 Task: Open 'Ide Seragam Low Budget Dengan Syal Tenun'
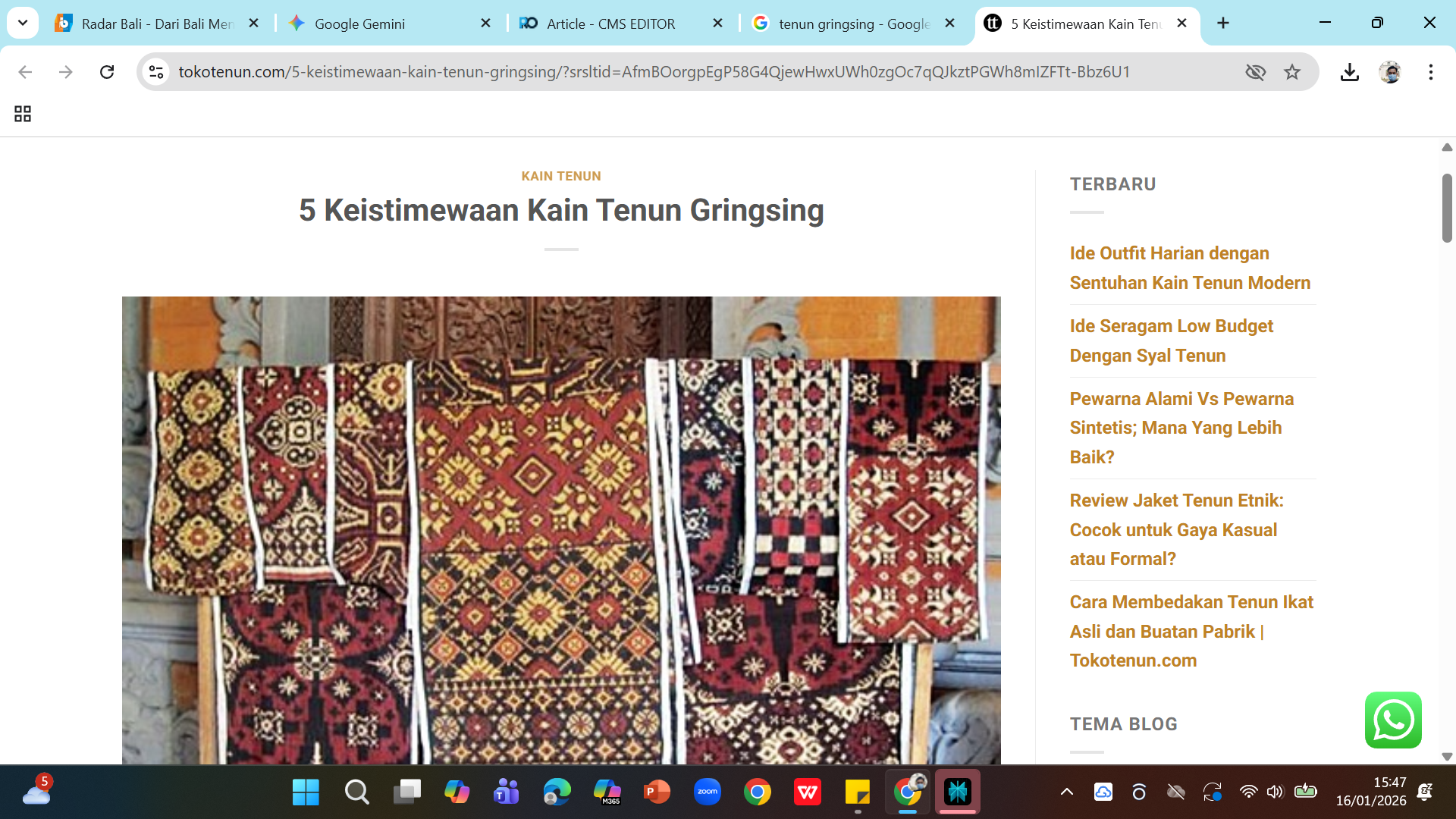[1171, 340]
